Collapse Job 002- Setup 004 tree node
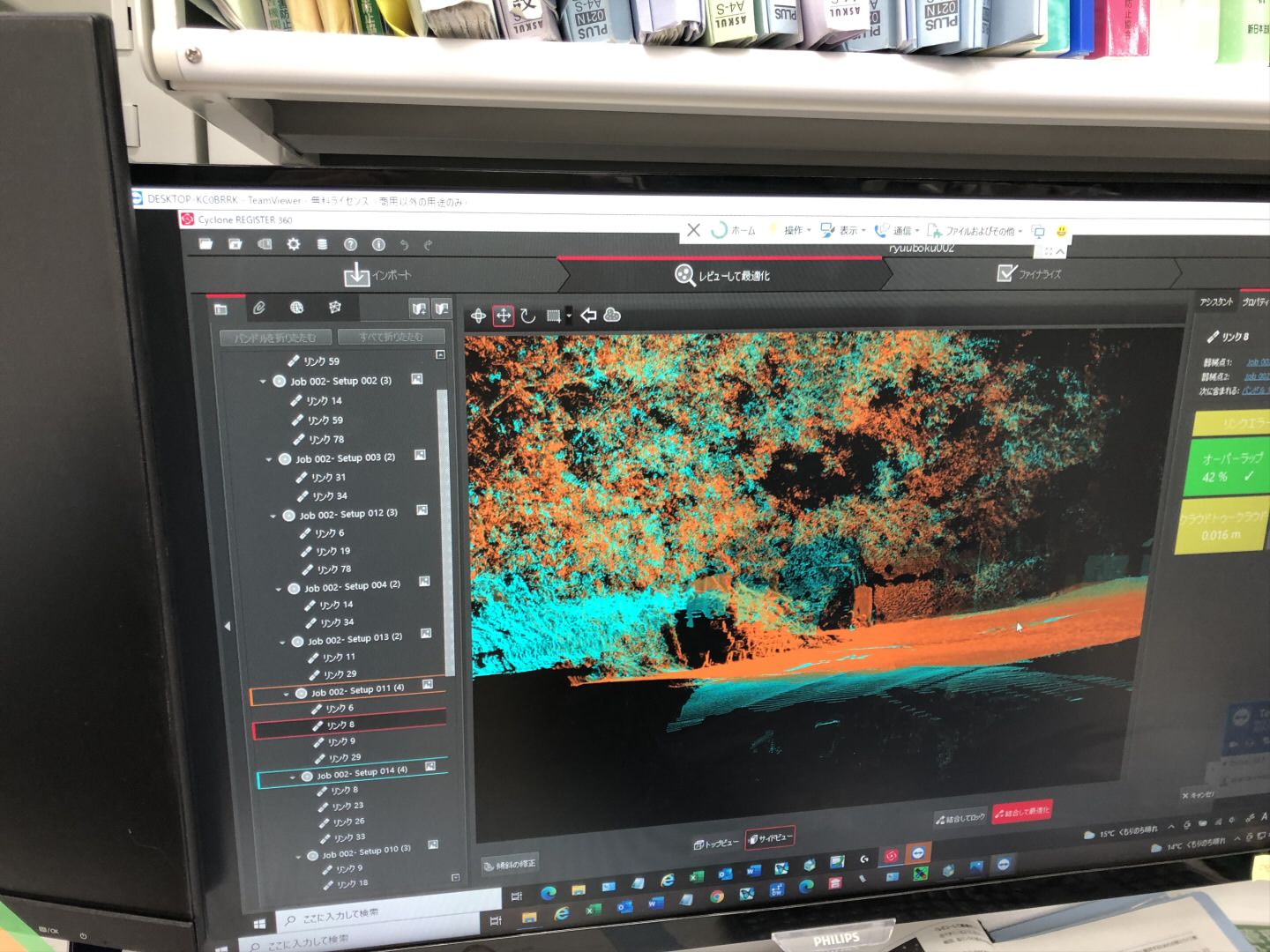This screenshot has width=1270, height=952. pyautogui.click(x=279, y=589)
